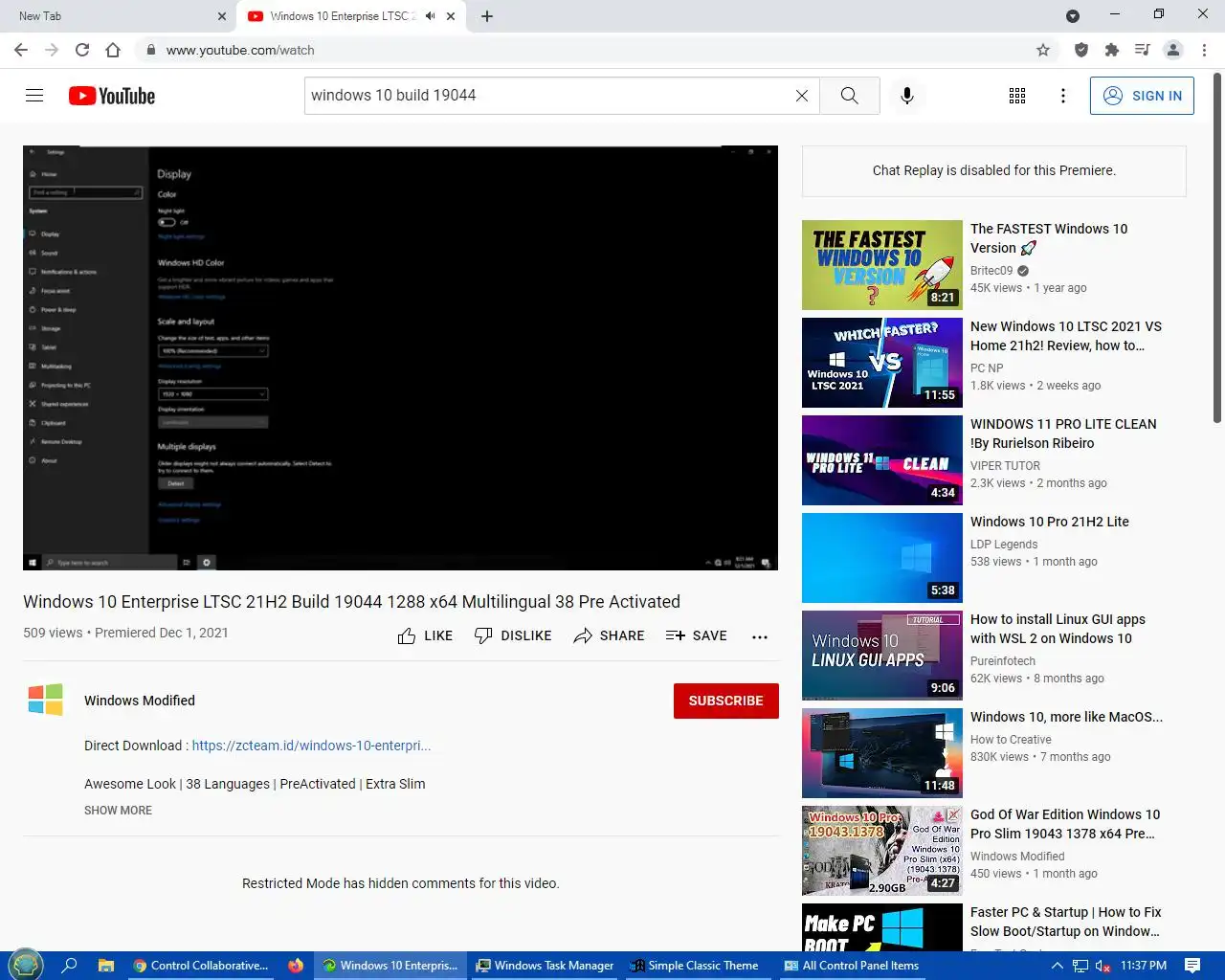
Task: Subscribe to Windows Modified channel
Action: point(725,701)
